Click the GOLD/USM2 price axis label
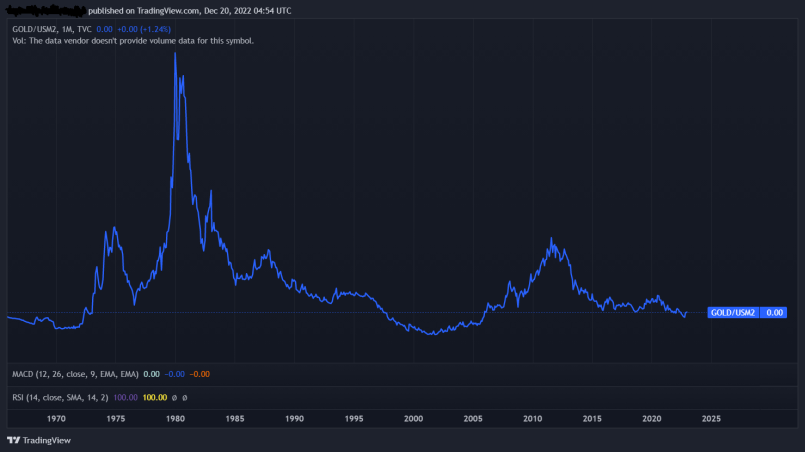 [733, 312]
